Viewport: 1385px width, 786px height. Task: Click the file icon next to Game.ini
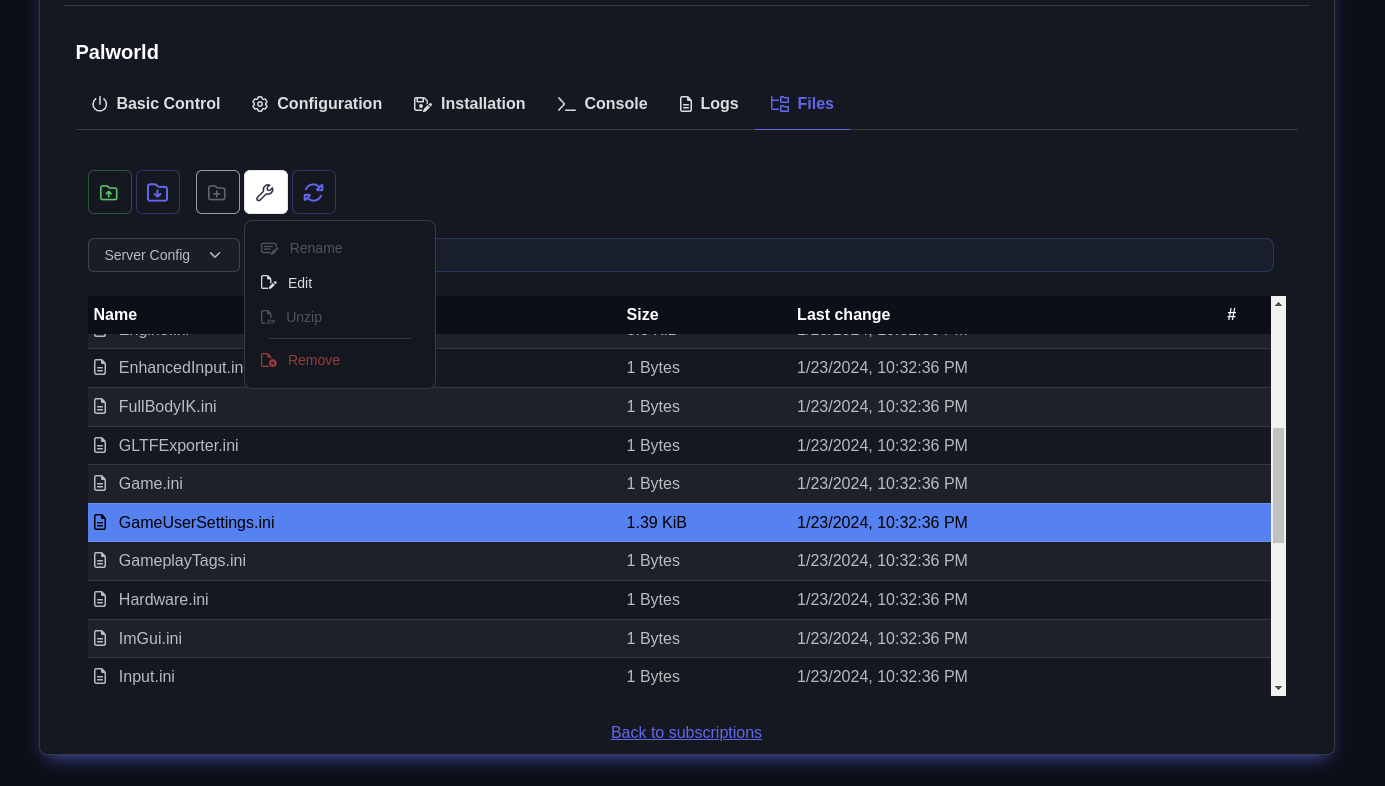(100, 483)
